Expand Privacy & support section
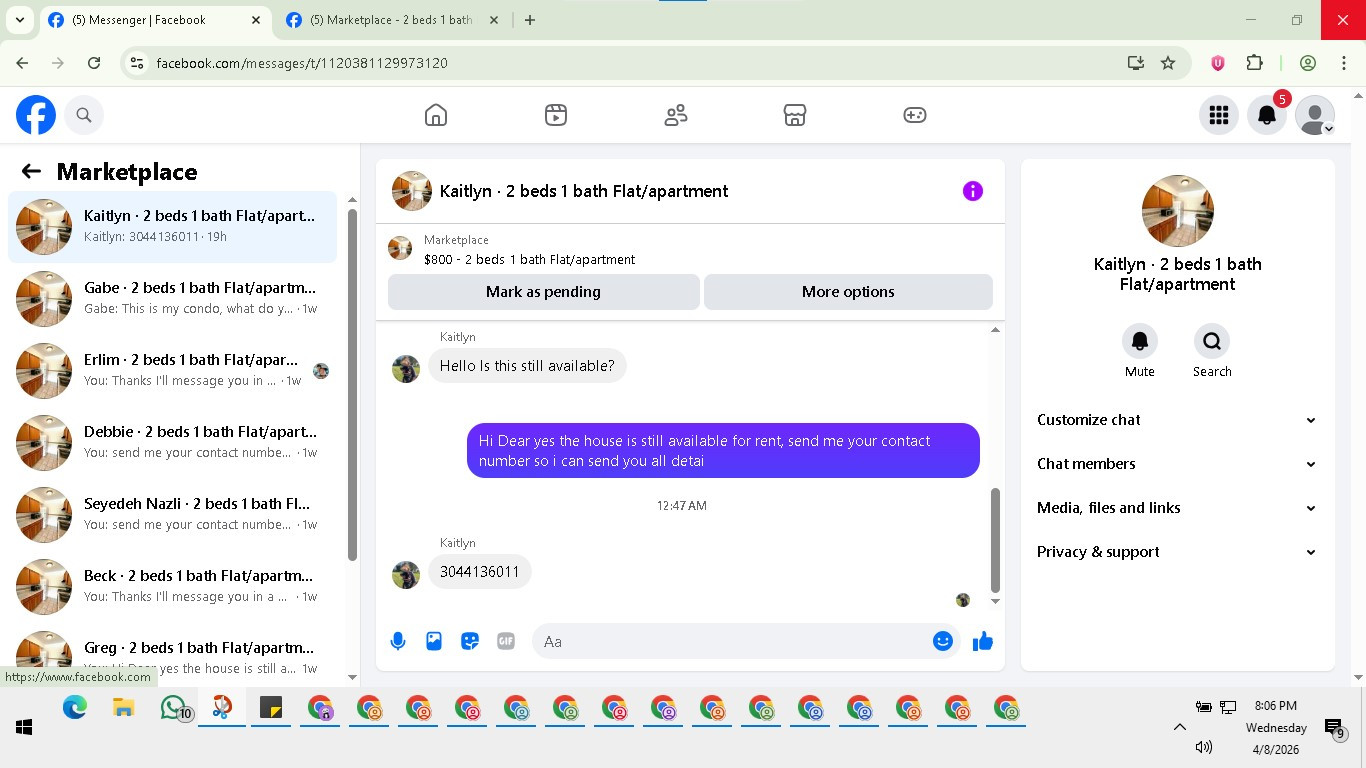Image resolution: width=1366 pixels, height=768 pixels. (1177, 552)
